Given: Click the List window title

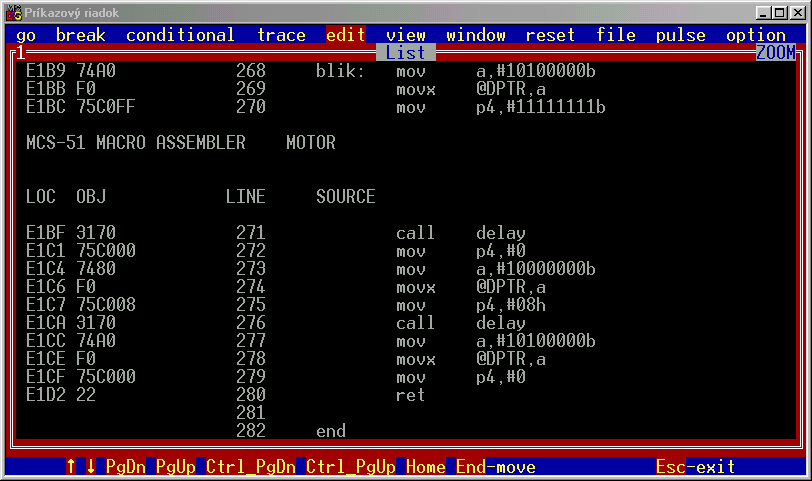Looking at the screenshot, I should [405, 53].
